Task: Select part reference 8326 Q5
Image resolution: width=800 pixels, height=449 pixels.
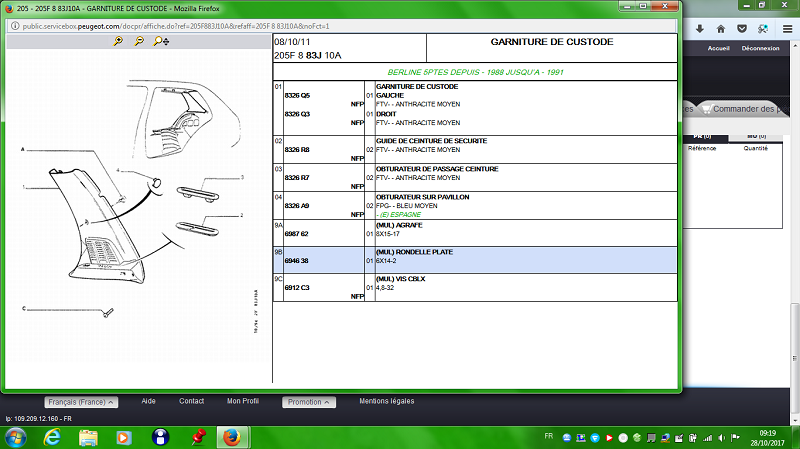Action: tap(297, 95)
